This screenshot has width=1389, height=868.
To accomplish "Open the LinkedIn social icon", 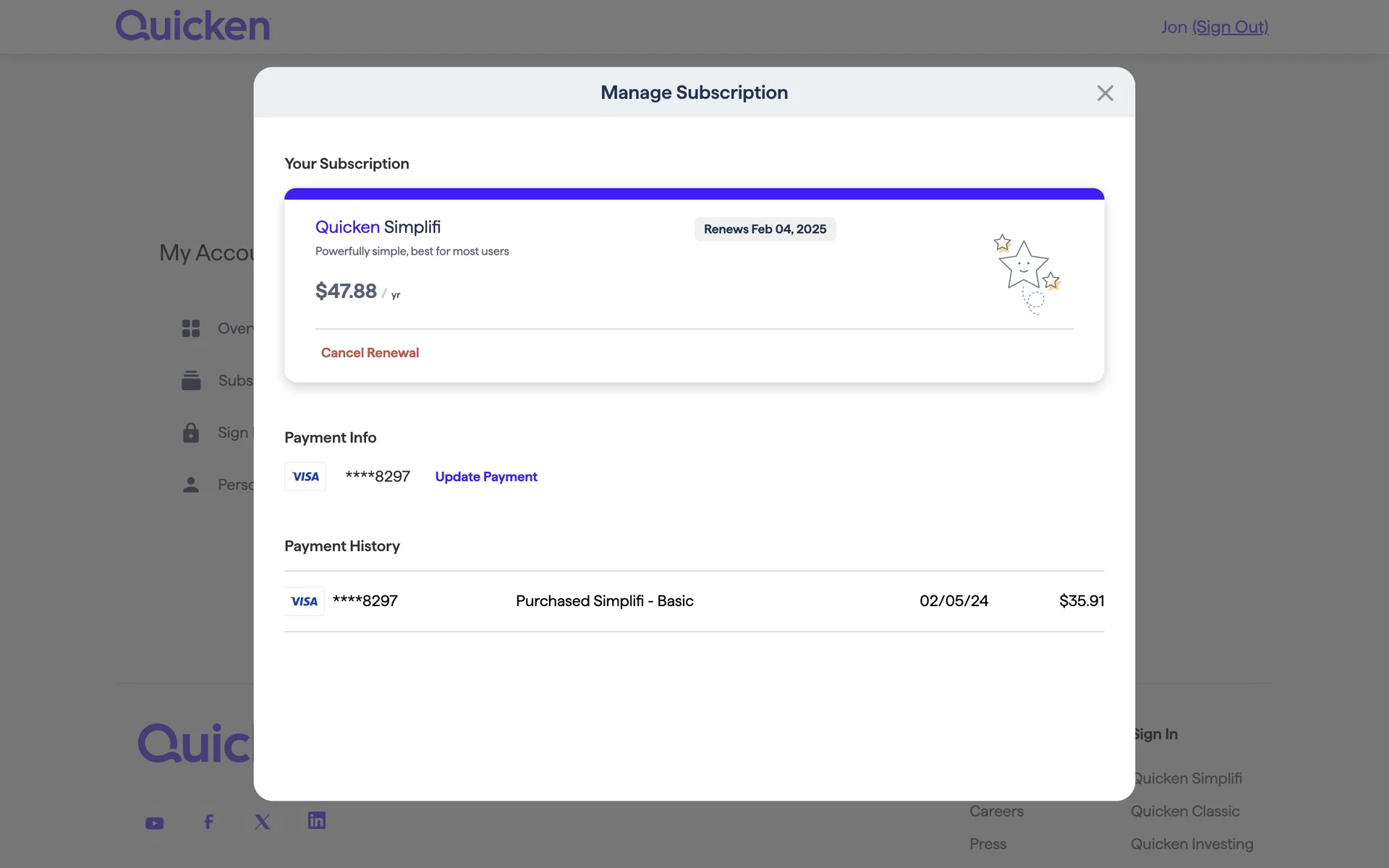I will click(x=317, y=820).
